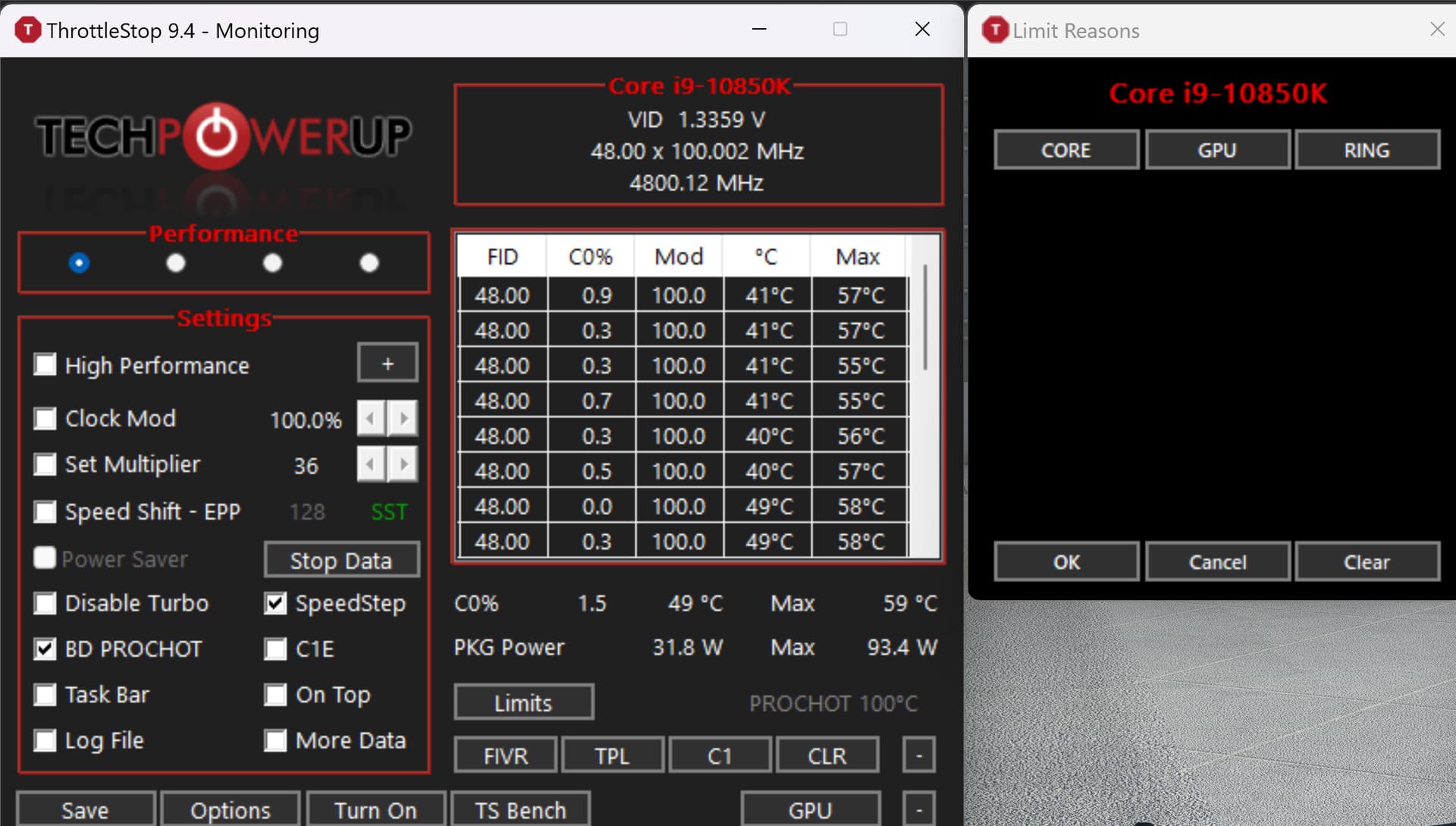Click the VID 1.3359 V reading
This screenshot has height=826, width=1456.
[696, 120]
